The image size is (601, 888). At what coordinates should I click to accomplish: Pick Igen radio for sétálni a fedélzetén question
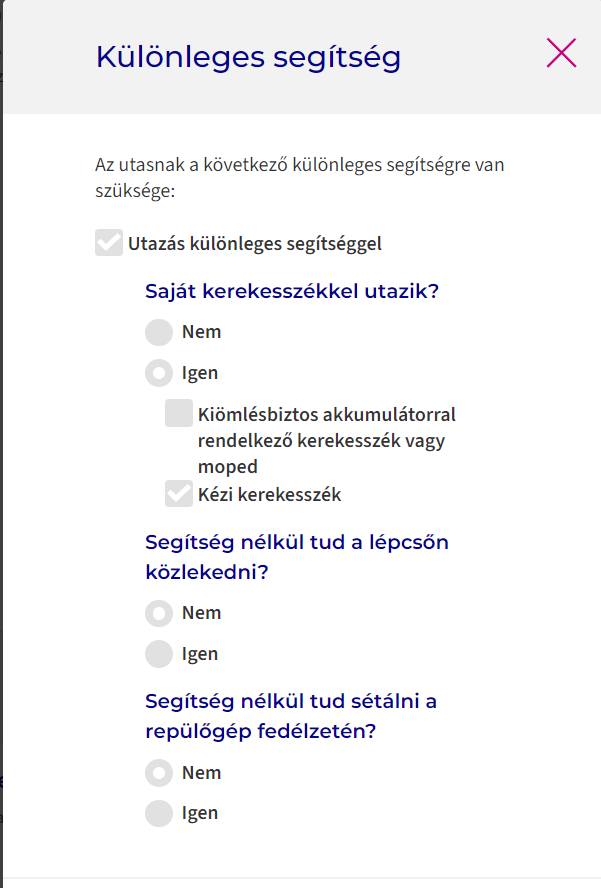[x=159, y=814]
